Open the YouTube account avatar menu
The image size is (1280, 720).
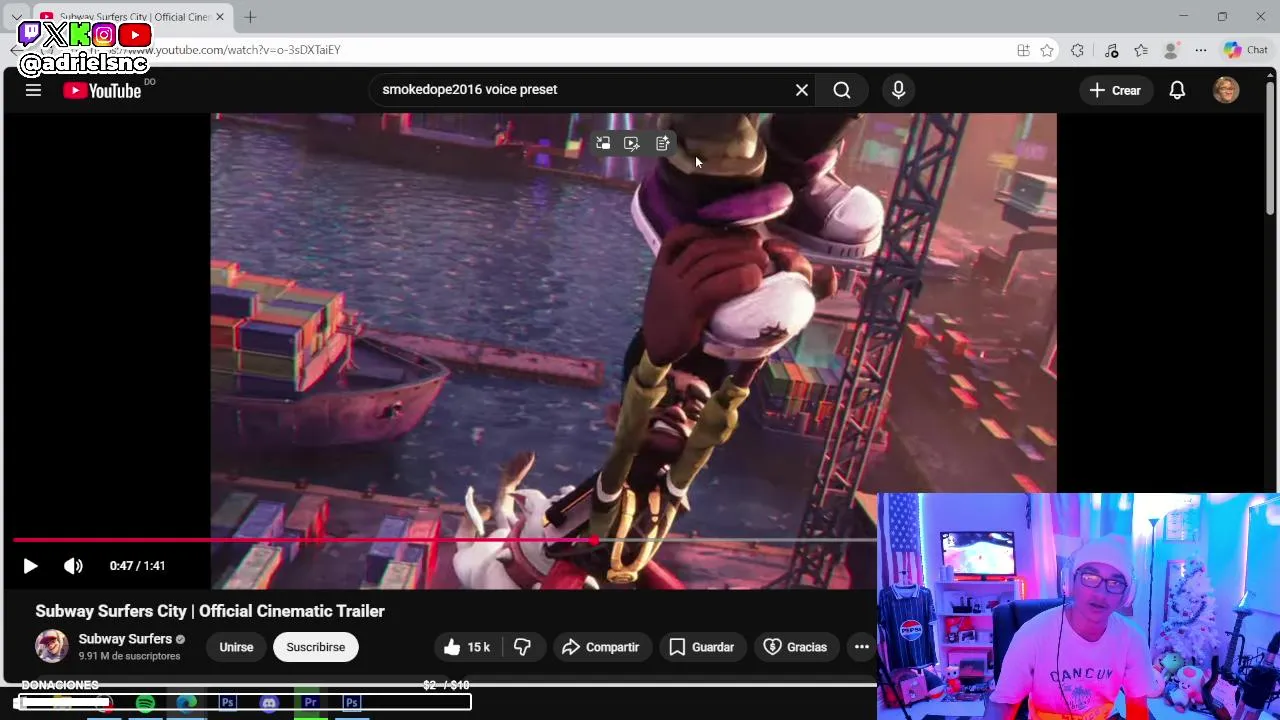[1226, 90]
